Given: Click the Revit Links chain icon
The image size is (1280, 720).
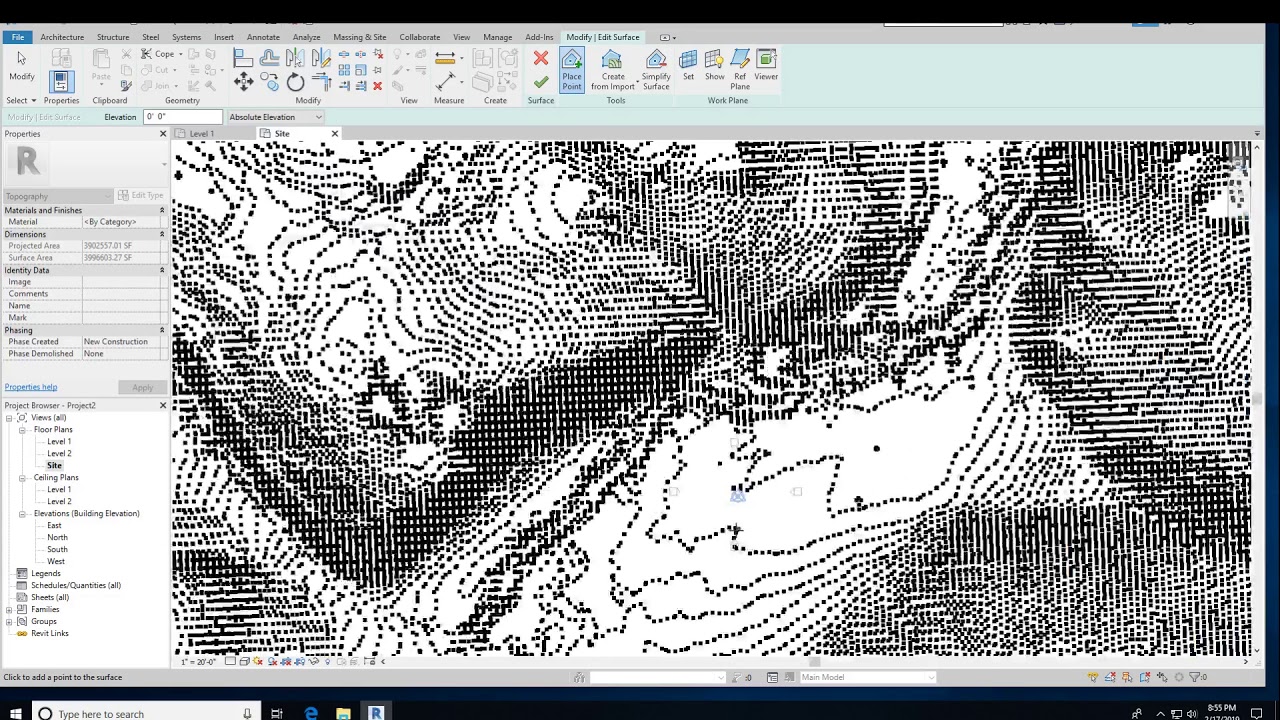Looking at the screenshot, I should tap(22, 633).
